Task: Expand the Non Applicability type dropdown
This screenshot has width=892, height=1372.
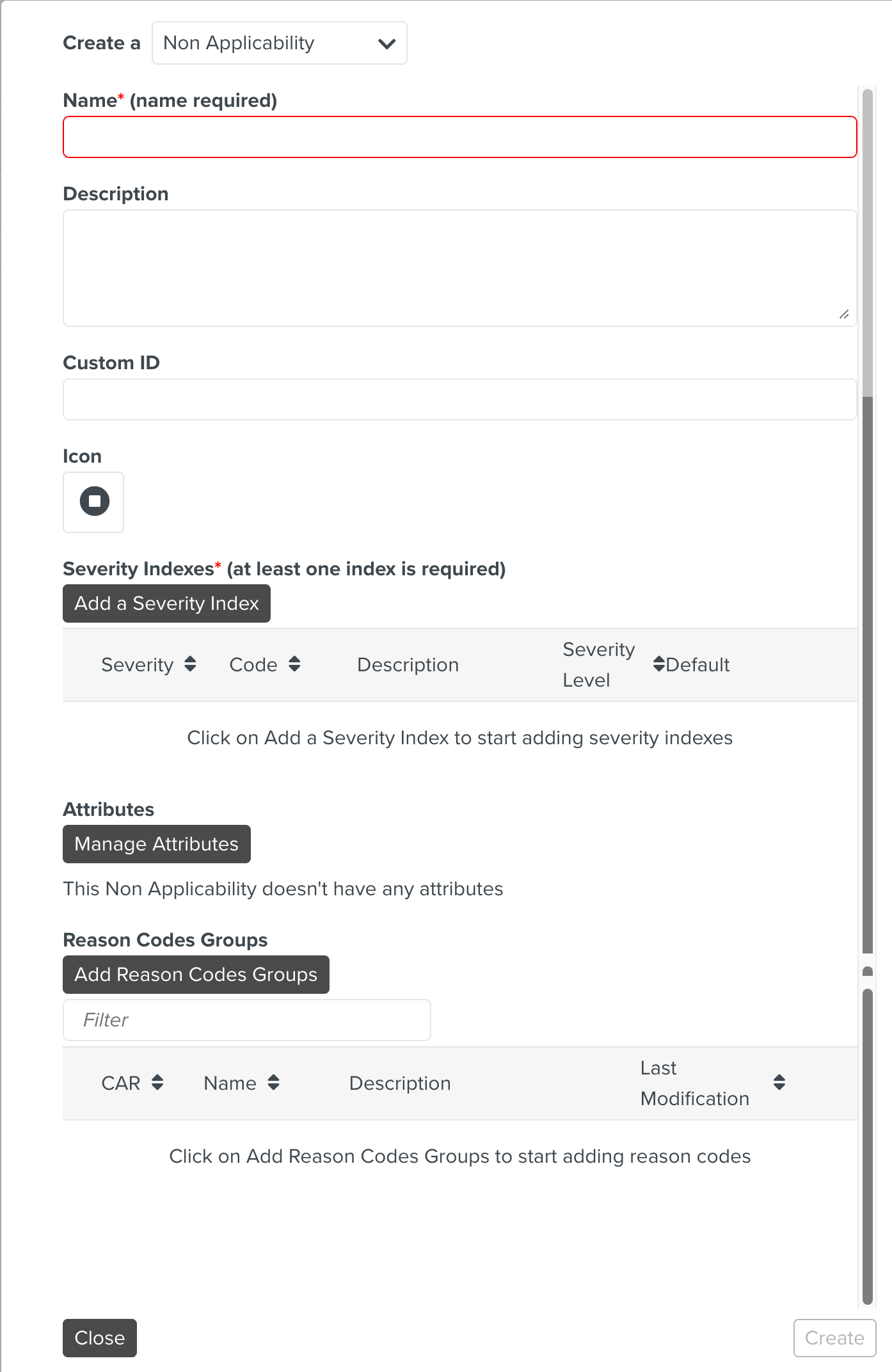Action: pyautogui.click(x=279, y=43)
